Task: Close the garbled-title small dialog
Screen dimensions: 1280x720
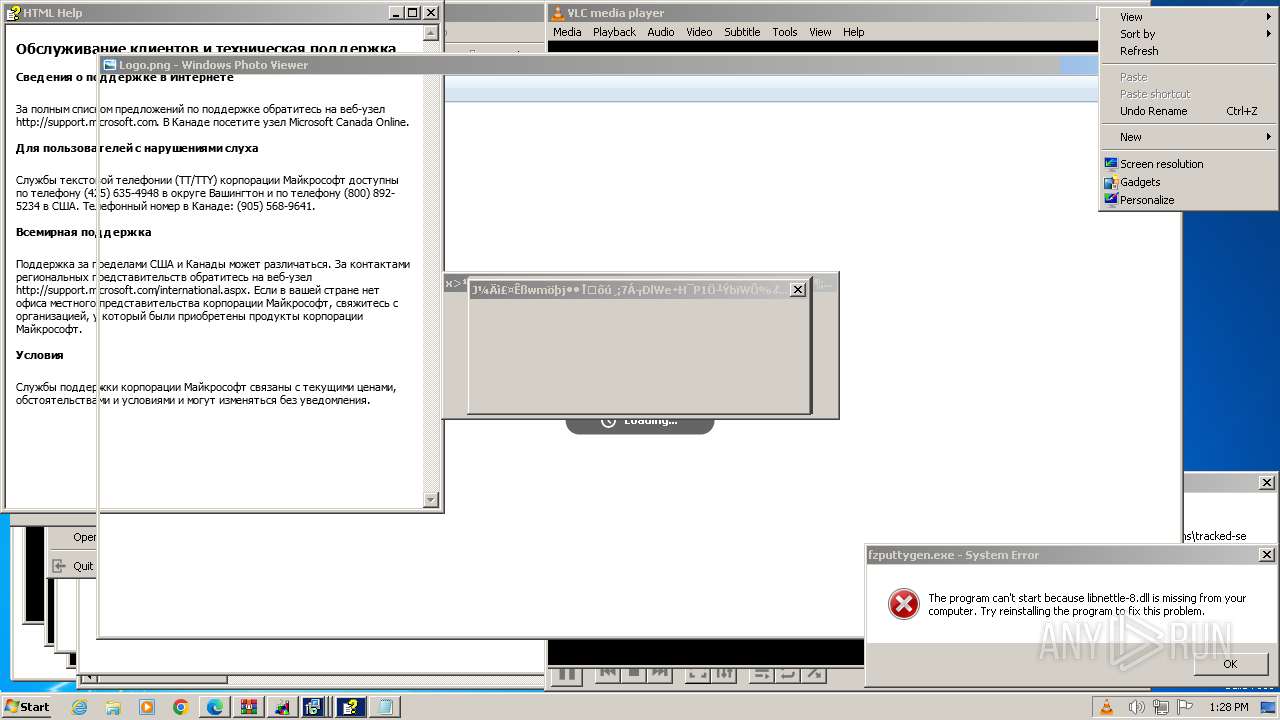Action: [x=797, y=290]
